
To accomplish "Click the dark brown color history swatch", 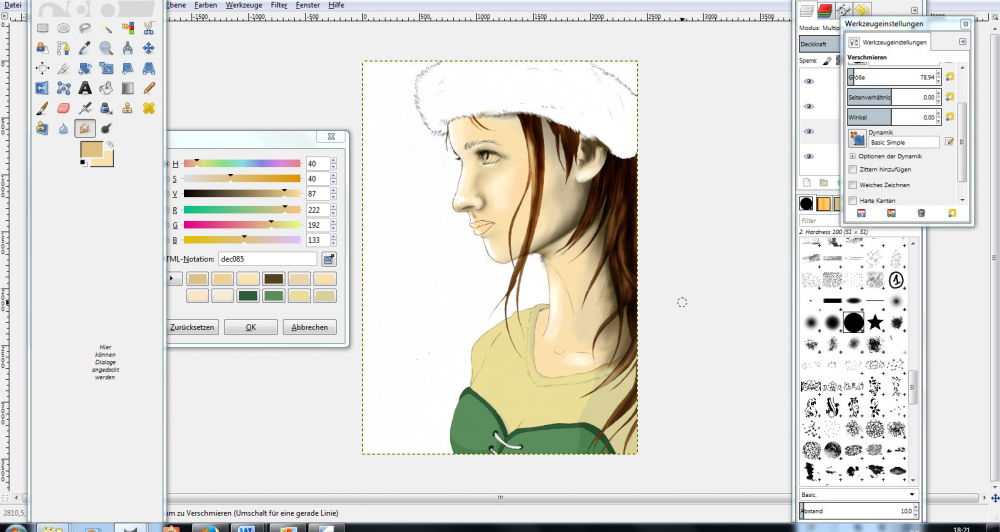I will (274, 279).
